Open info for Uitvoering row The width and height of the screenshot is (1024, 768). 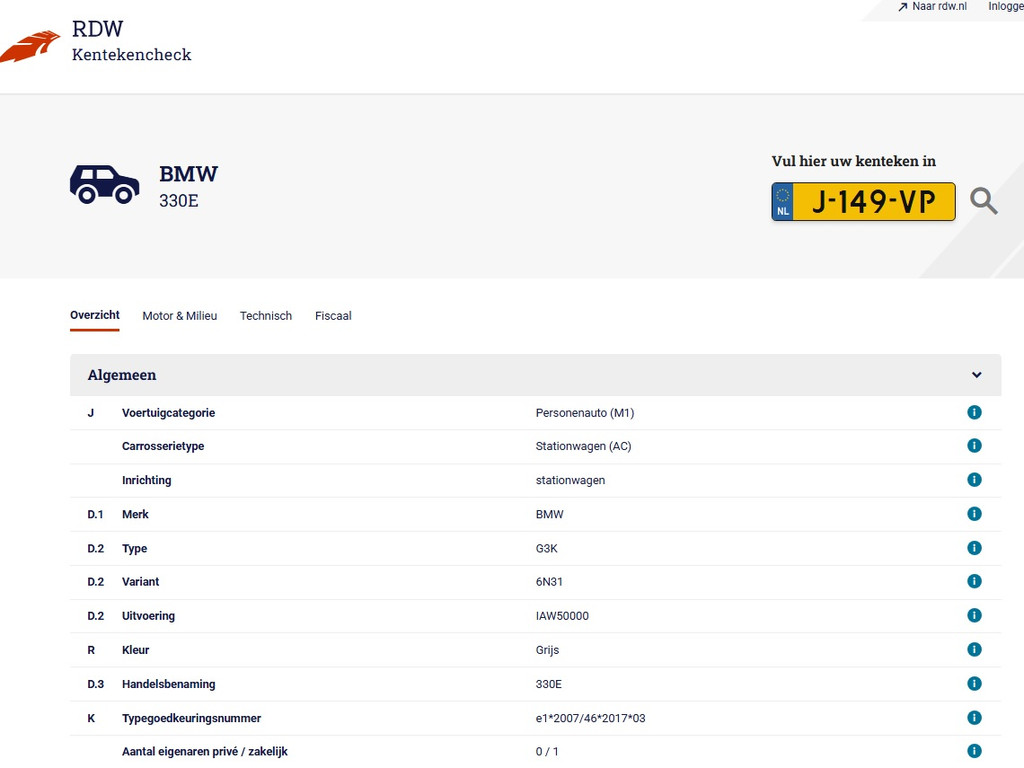pos(974,615)
